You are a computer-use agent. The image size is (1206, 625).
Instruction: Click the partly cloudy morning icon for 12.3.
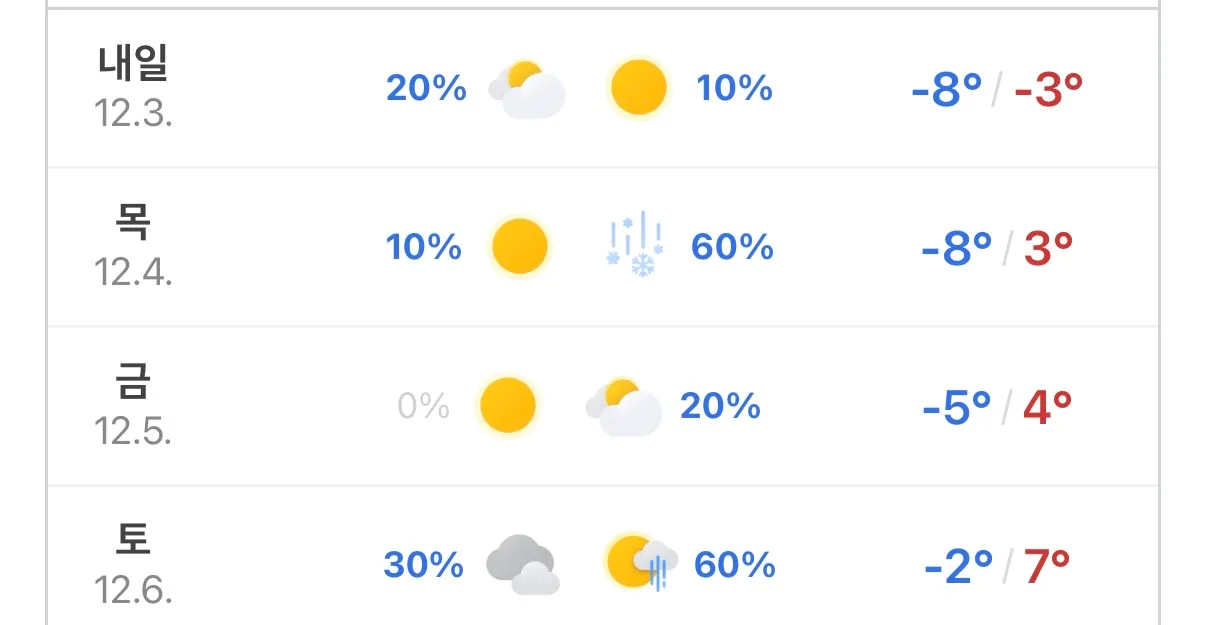(527, 89)
